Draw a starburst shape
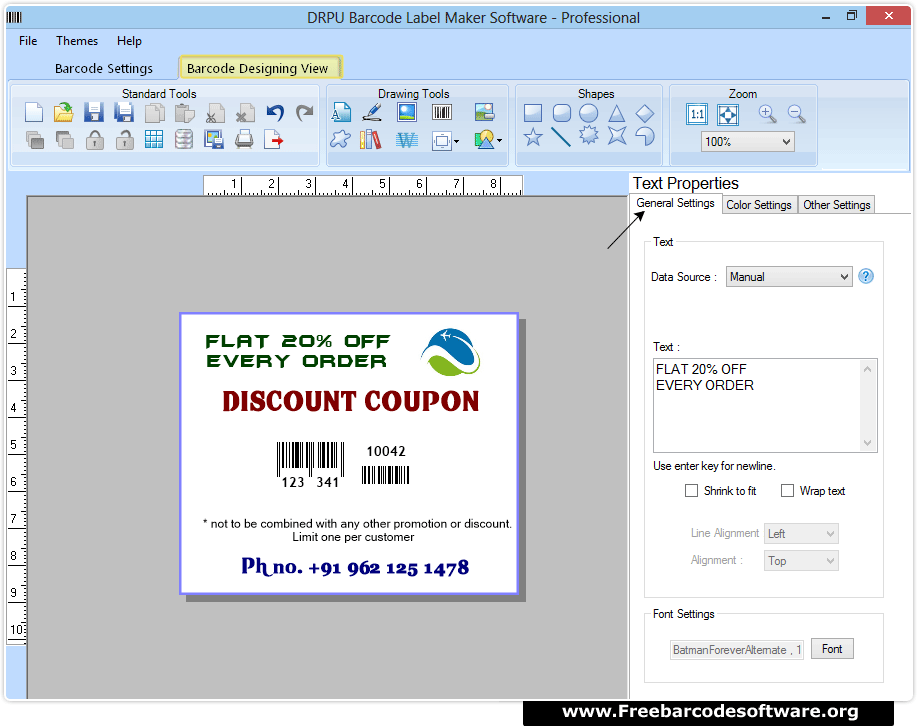Viewport: 917px width, 726px height. point(589,136)
